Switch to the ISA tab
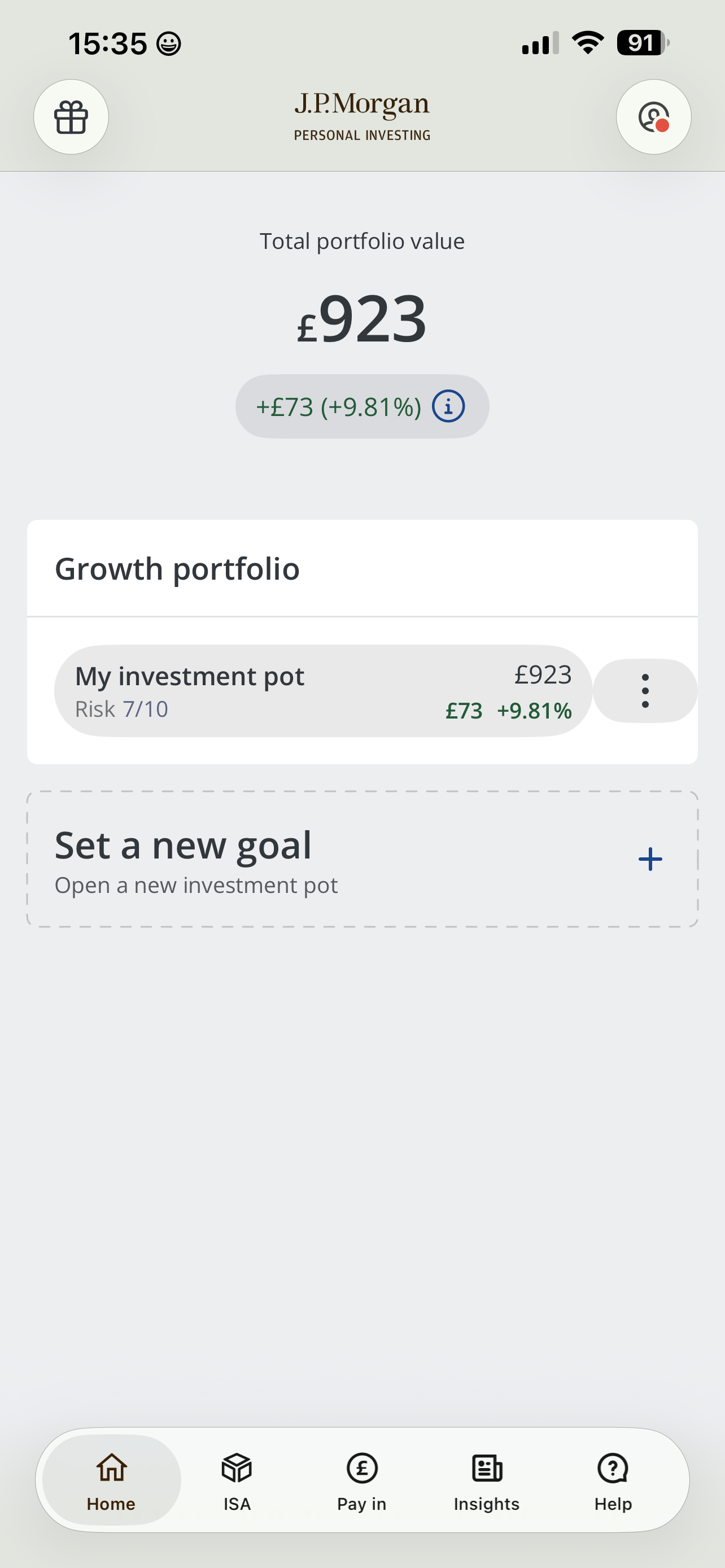725x1568 pixels. [237, 1480]
